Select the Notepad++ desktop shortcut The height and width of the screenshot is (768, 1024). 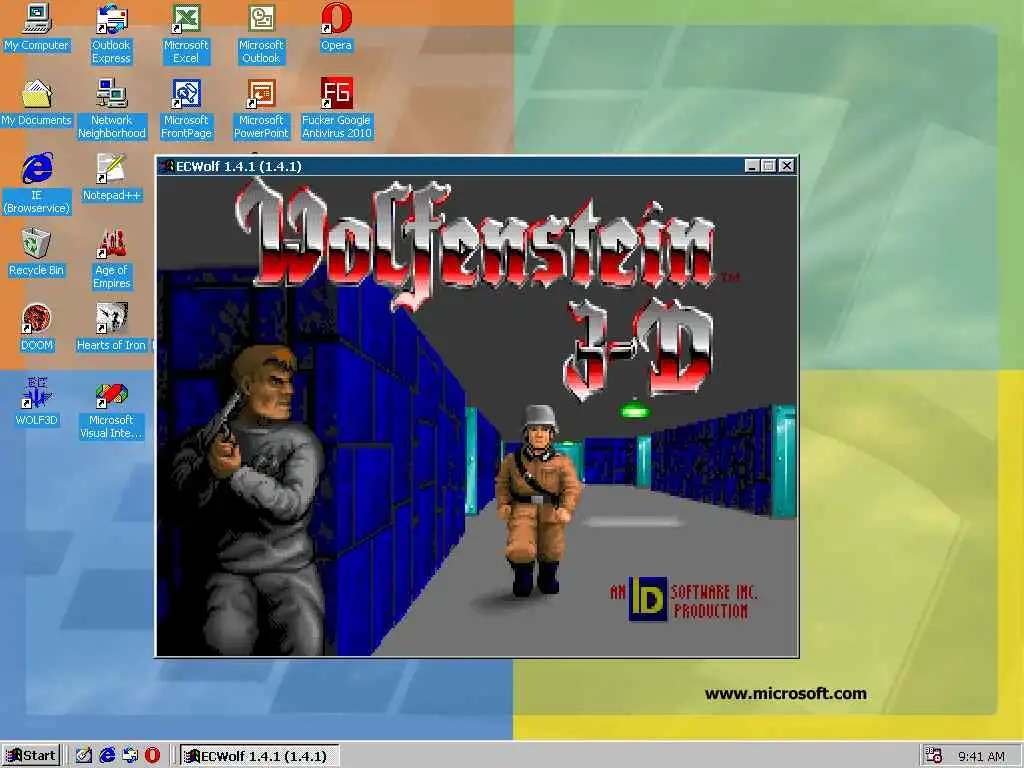point(112,178)
